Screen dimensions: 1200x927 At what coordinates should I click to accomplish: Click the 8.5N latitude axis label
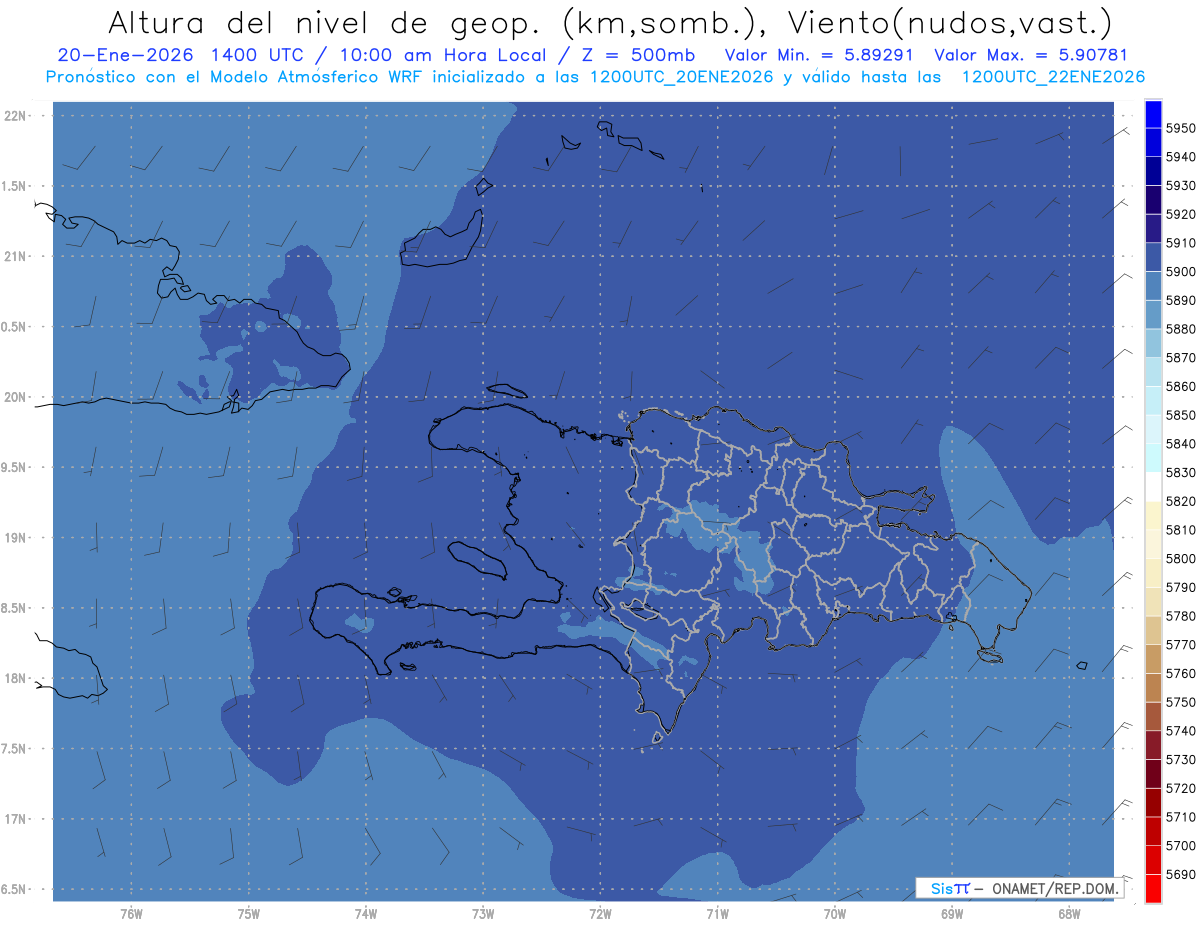tap(15, 608)
